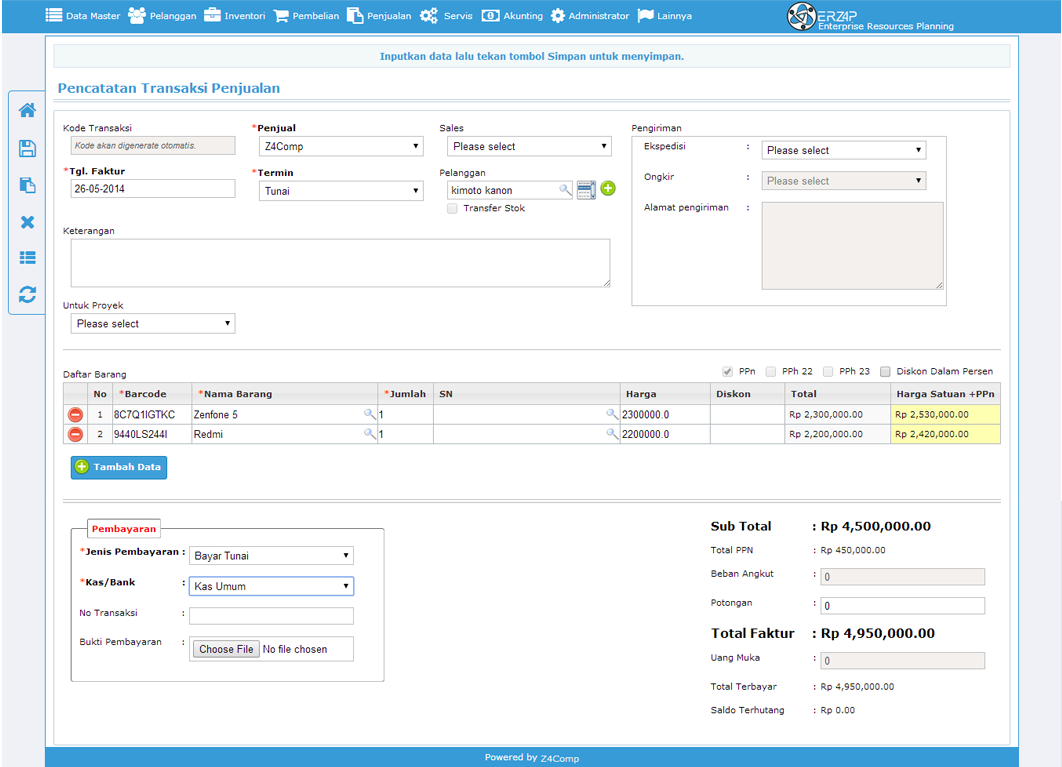Remove the Zenfone 5 row with red minus
The height and width of the screenshot is (767, 1062).
75,415
